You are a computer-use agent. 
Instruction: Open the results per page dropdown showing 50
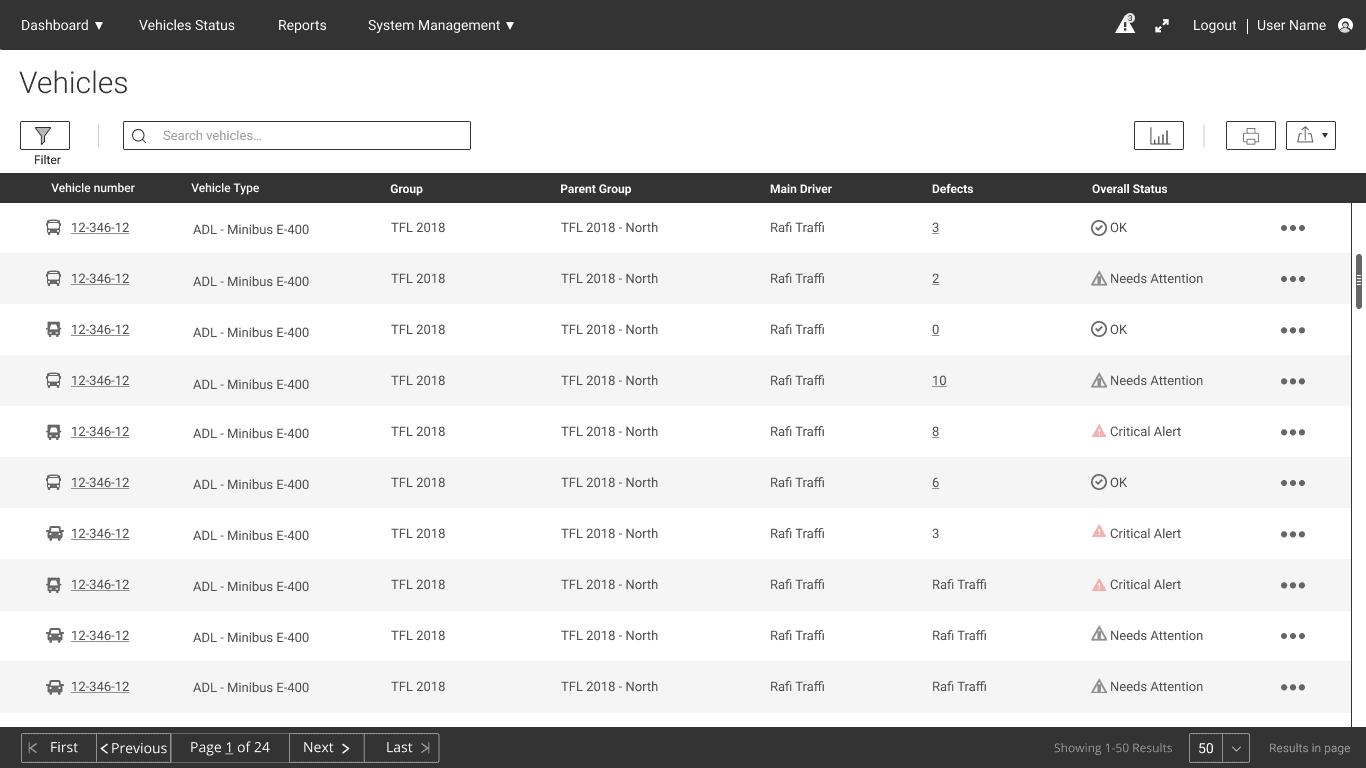(1219, 748)
